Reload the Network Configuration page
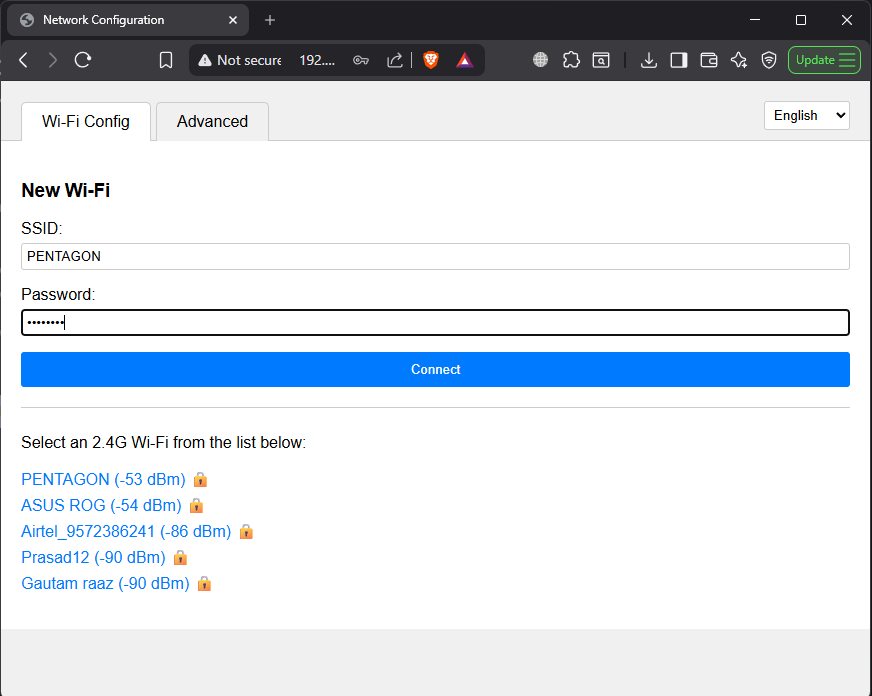This screenshot has width=872, height=696. pyautogui.click(x=83, y=60)
